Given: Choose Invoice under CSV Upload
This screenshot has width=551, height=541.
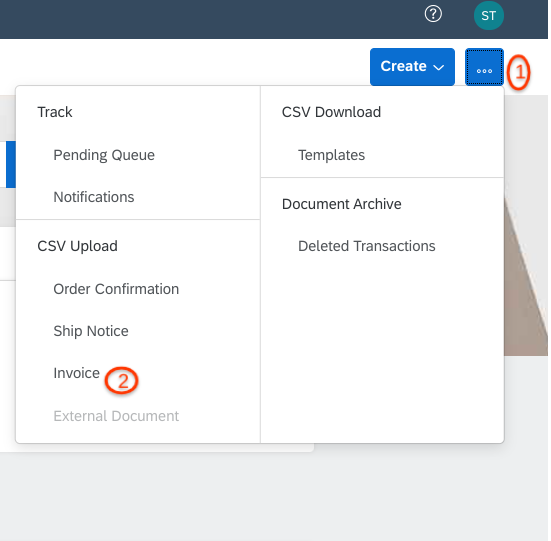Looking at the screenshot, I should pos(76,373).
